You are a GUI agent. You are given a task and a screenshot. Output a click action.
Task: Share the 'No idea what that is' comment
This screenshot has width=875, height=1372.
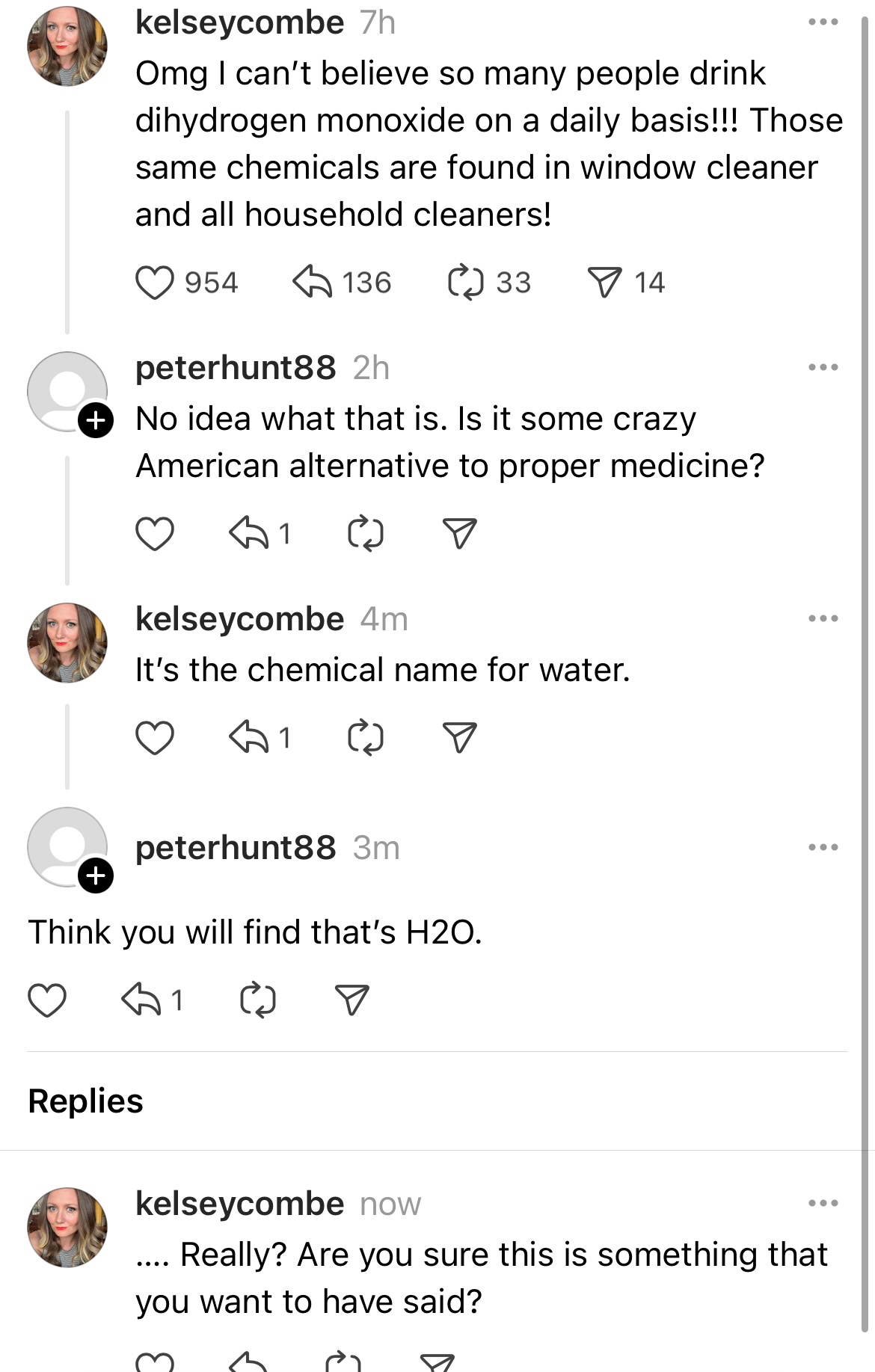pyautogui.click(x=459, y=534)
